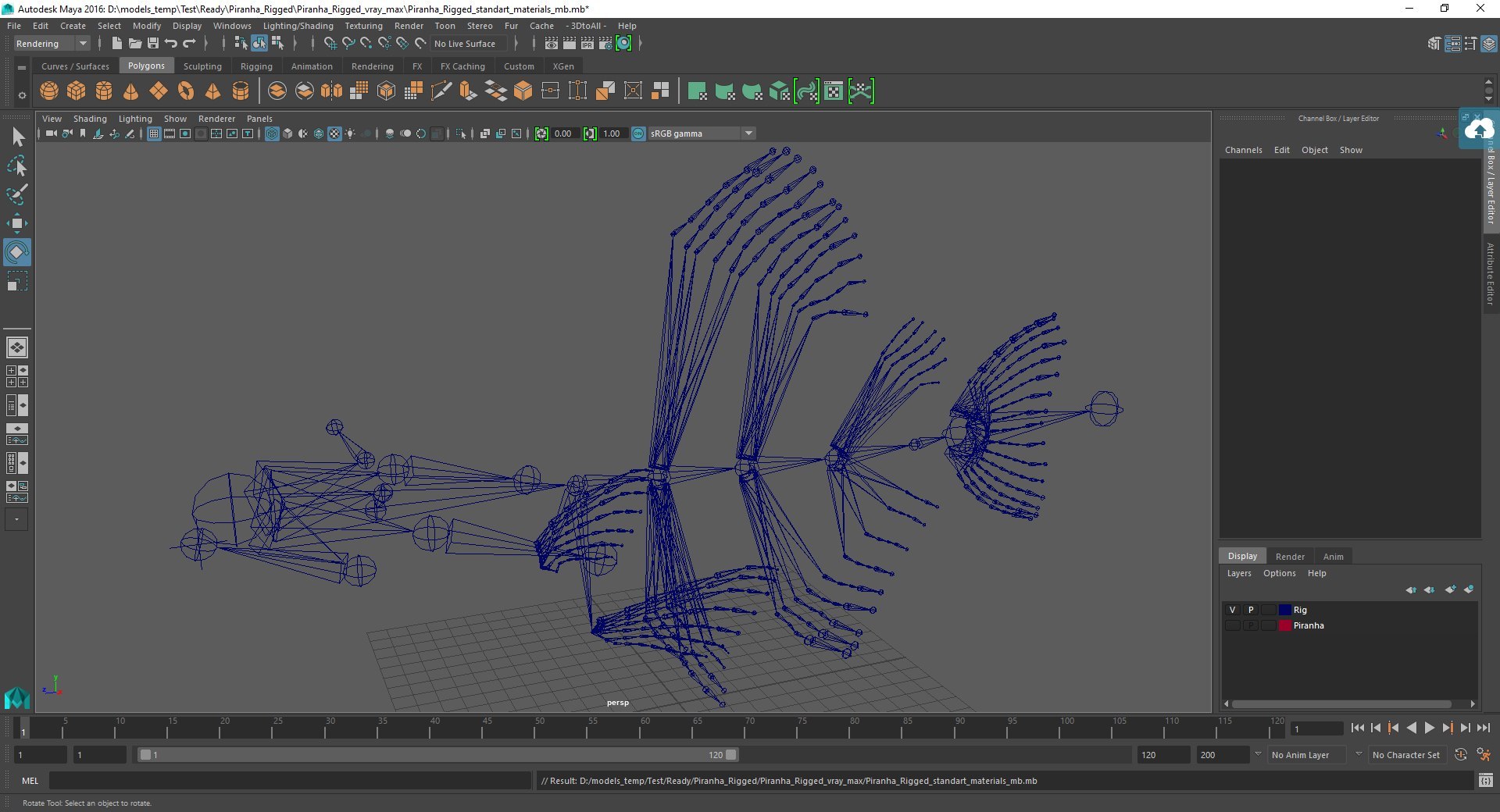Click the playback end time field 120

tap(1162, 755)
